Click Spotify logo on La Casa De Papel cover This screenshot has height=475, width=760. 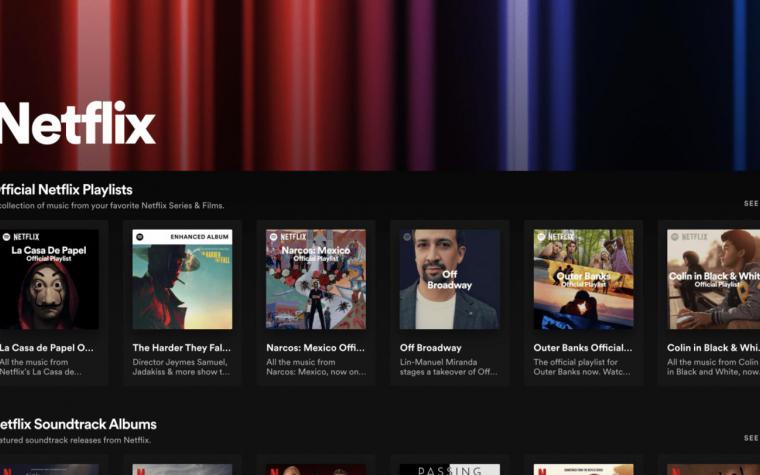point(6,237)
